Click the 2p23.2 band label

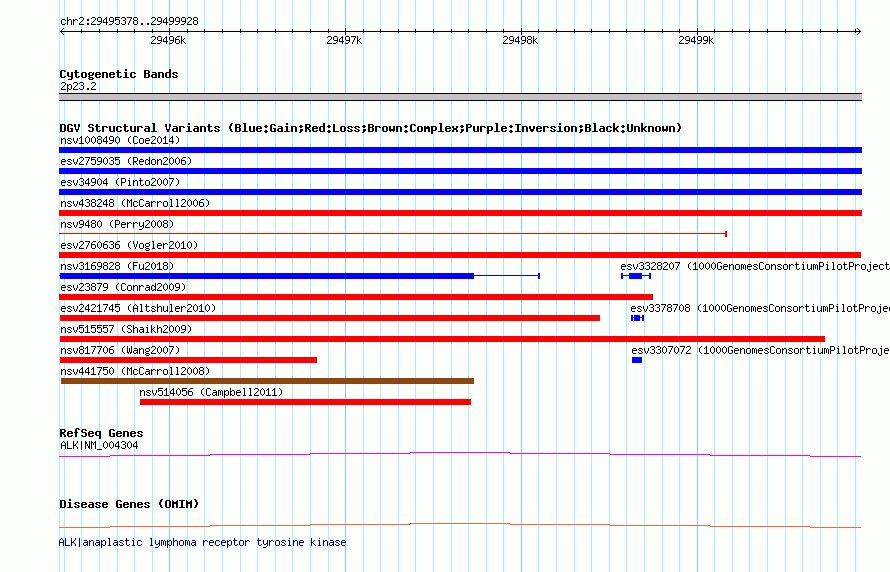[x=78, y=86]
